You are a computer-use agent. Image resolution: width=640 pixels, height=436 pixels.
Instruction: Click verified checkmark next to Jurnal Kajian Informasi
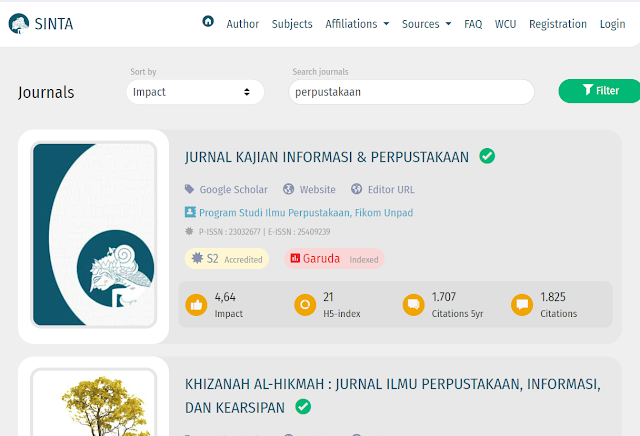[487, 156]
